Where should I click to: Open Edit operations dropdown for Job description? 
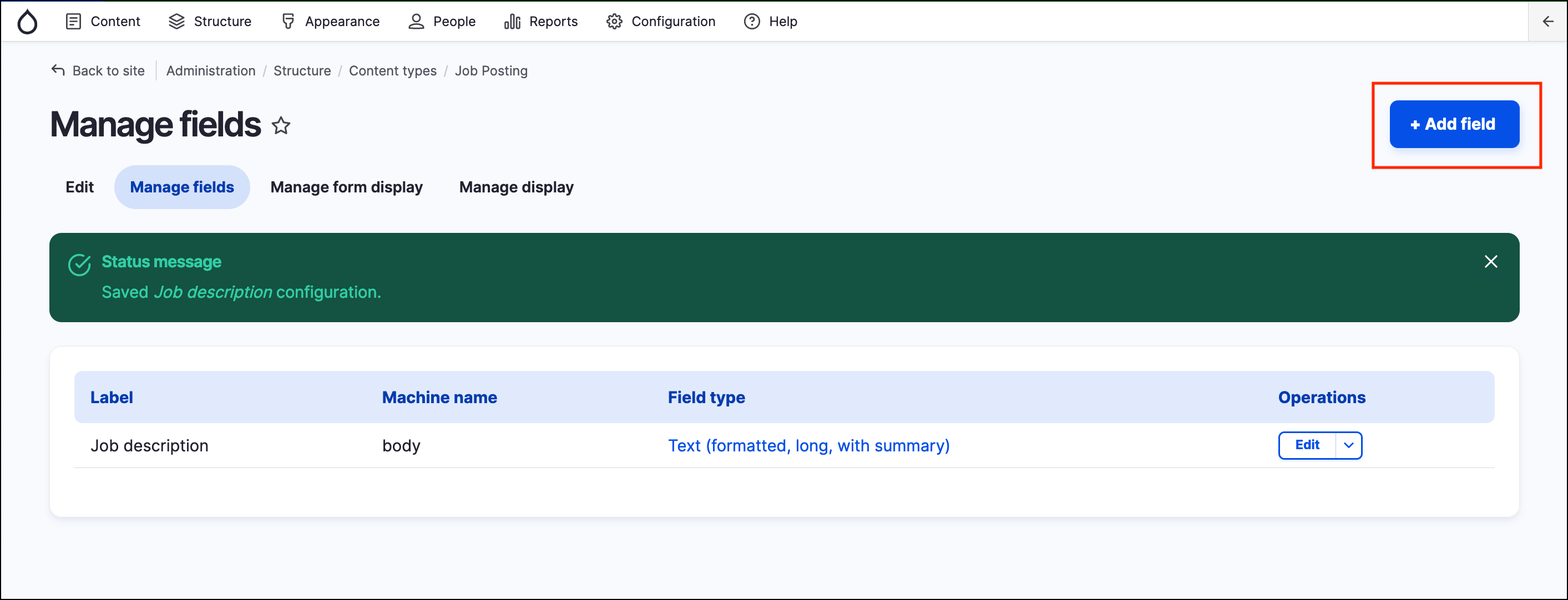pyautogui.click(x=1348, y=445)
